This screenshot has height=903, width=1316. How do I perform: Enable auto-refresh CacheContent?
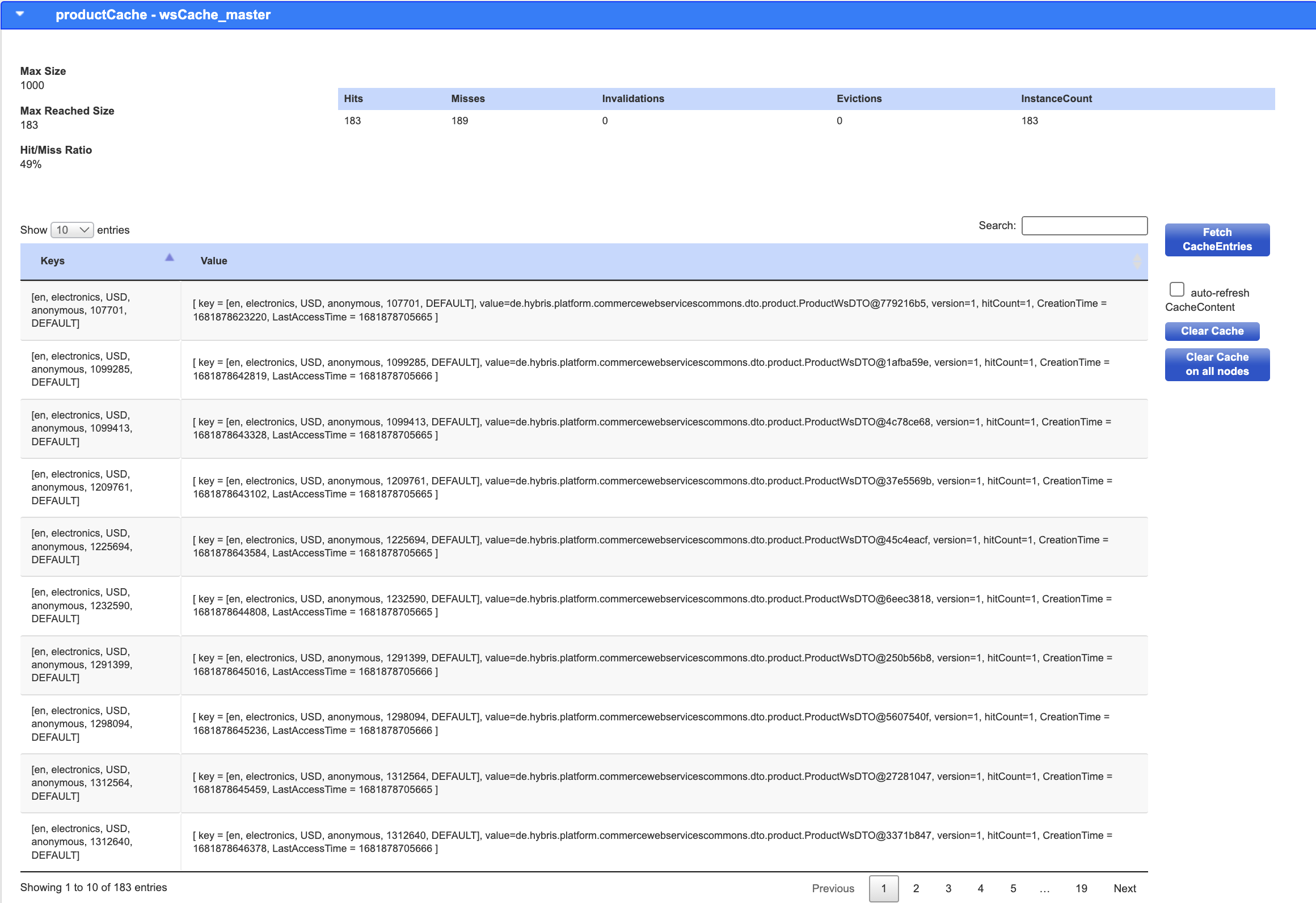1176,289
